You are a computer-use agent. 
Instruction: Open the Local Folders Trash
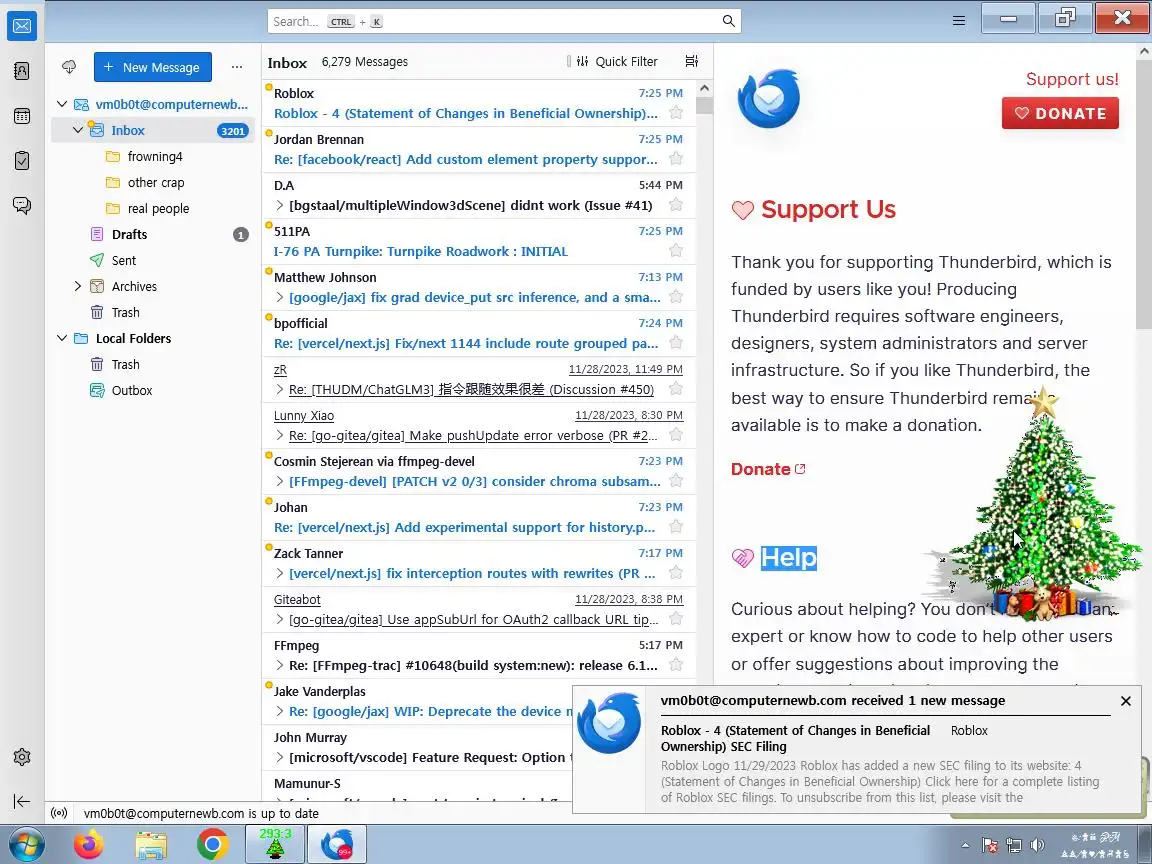tap(153, 364)
